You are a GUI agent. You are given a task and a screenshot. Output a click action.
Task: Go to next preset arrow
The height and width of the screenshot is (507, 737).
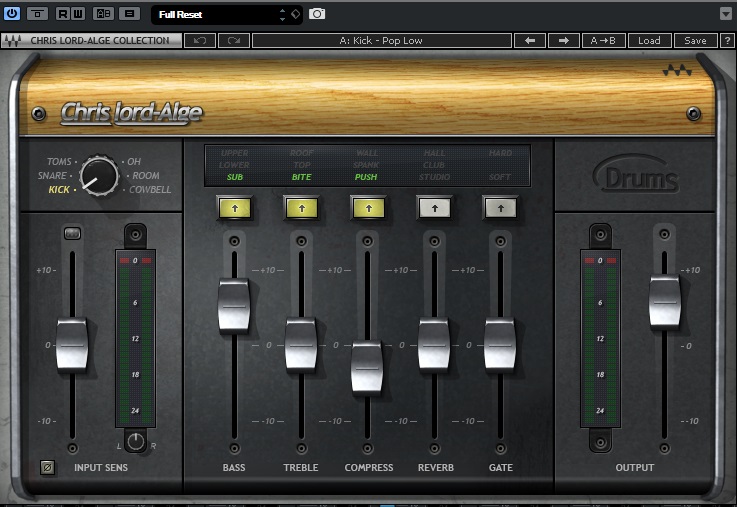click(564, 40)
